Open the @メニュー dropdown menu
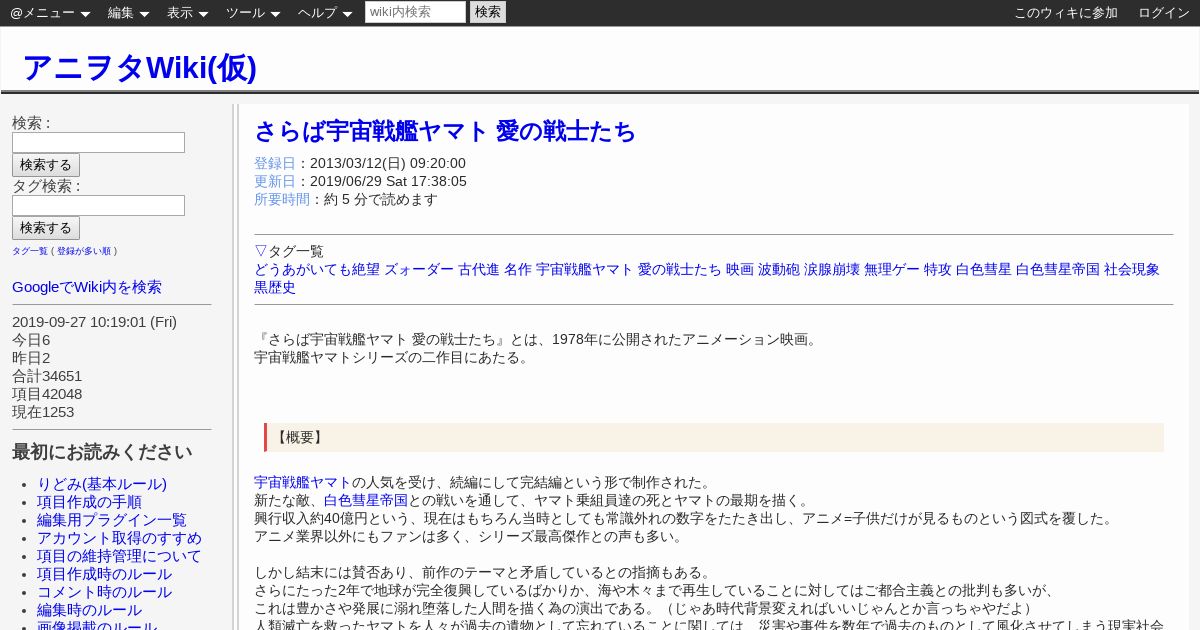 point(51,13)
